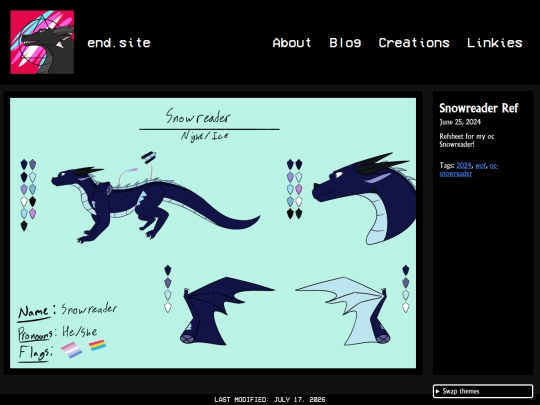Go to the About page
The image size is (540, 405).
(x=292, y=43)
